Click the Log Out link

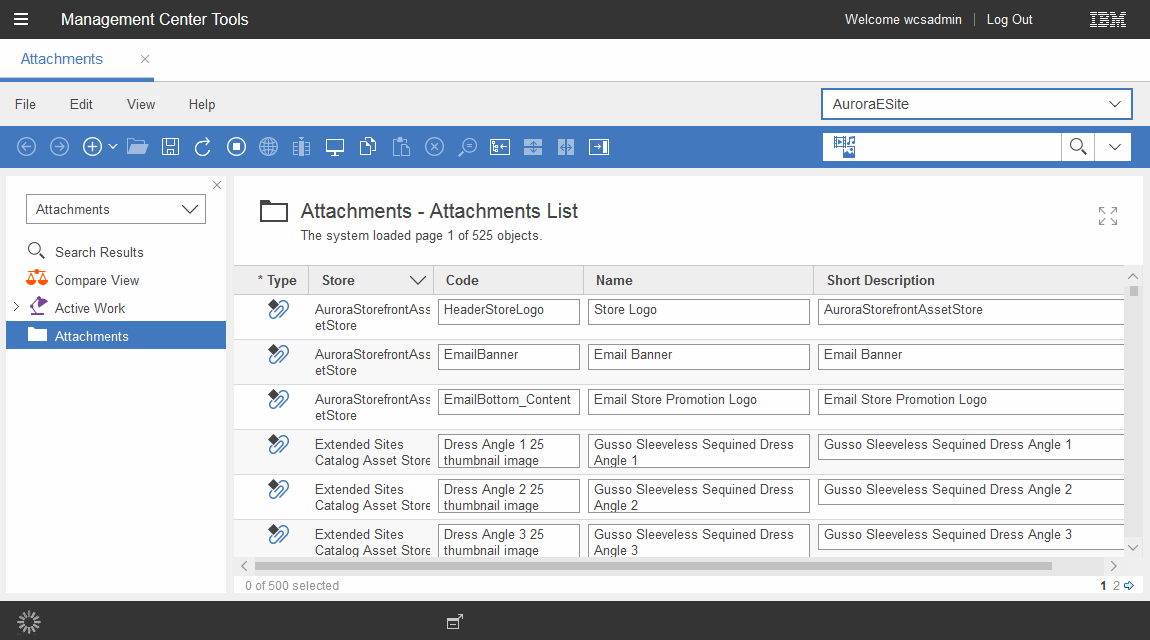pos(1009,19)
